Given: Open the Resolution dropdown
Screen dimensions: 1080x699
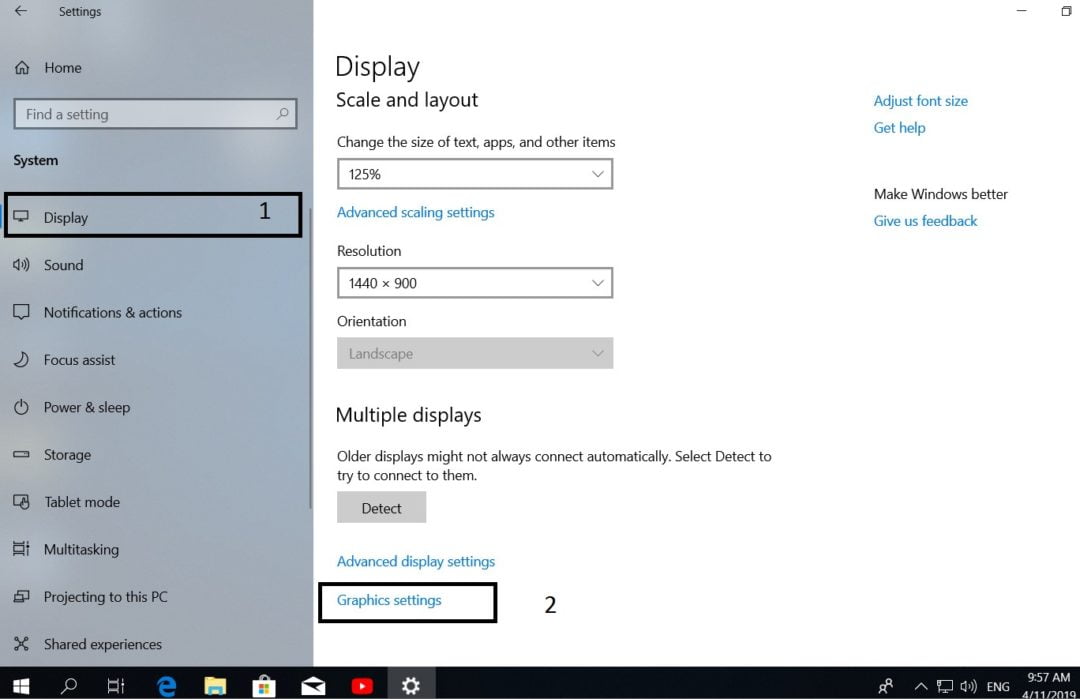Looking at the screenshot, I should click(475, 283).
